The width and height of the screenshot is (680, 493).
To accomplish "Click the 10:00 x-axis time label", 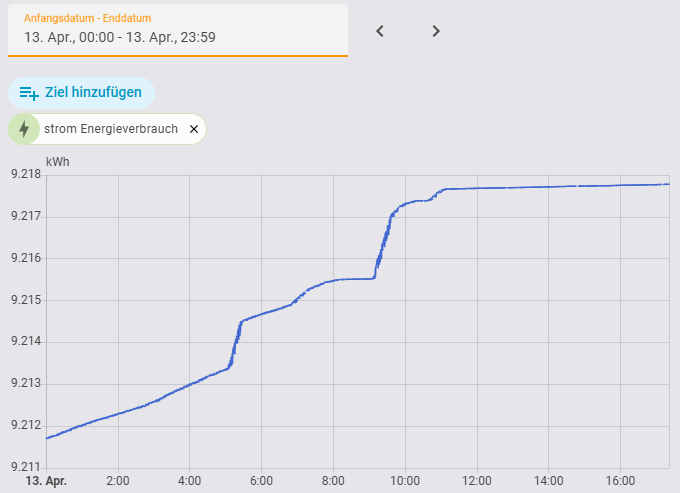I will tap(405, 479).
